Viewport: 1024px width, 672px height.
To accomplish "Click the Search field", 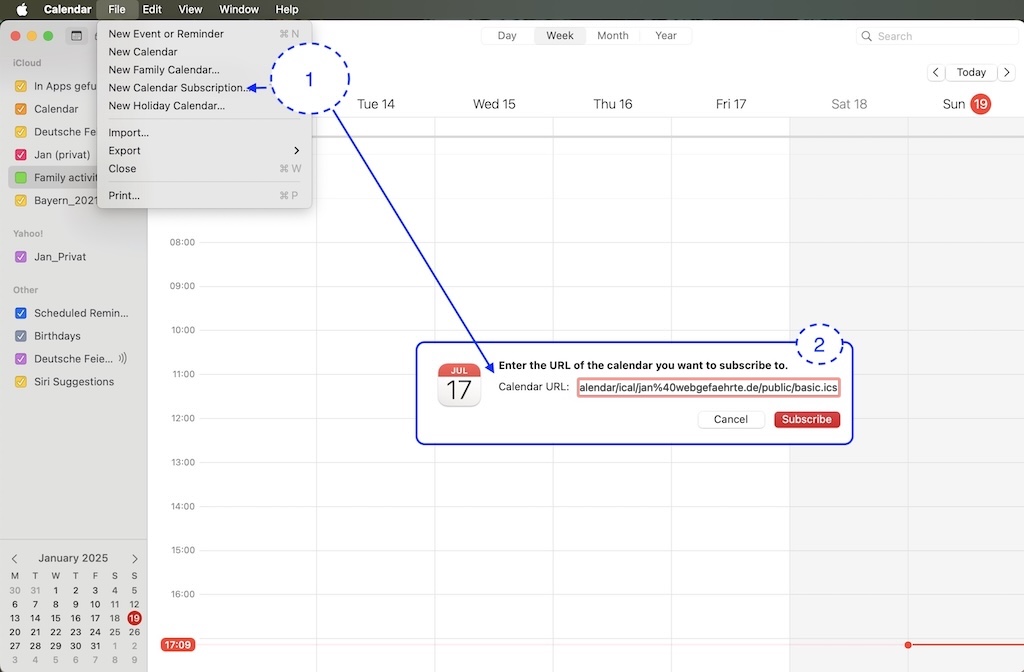I will point(937,36).
